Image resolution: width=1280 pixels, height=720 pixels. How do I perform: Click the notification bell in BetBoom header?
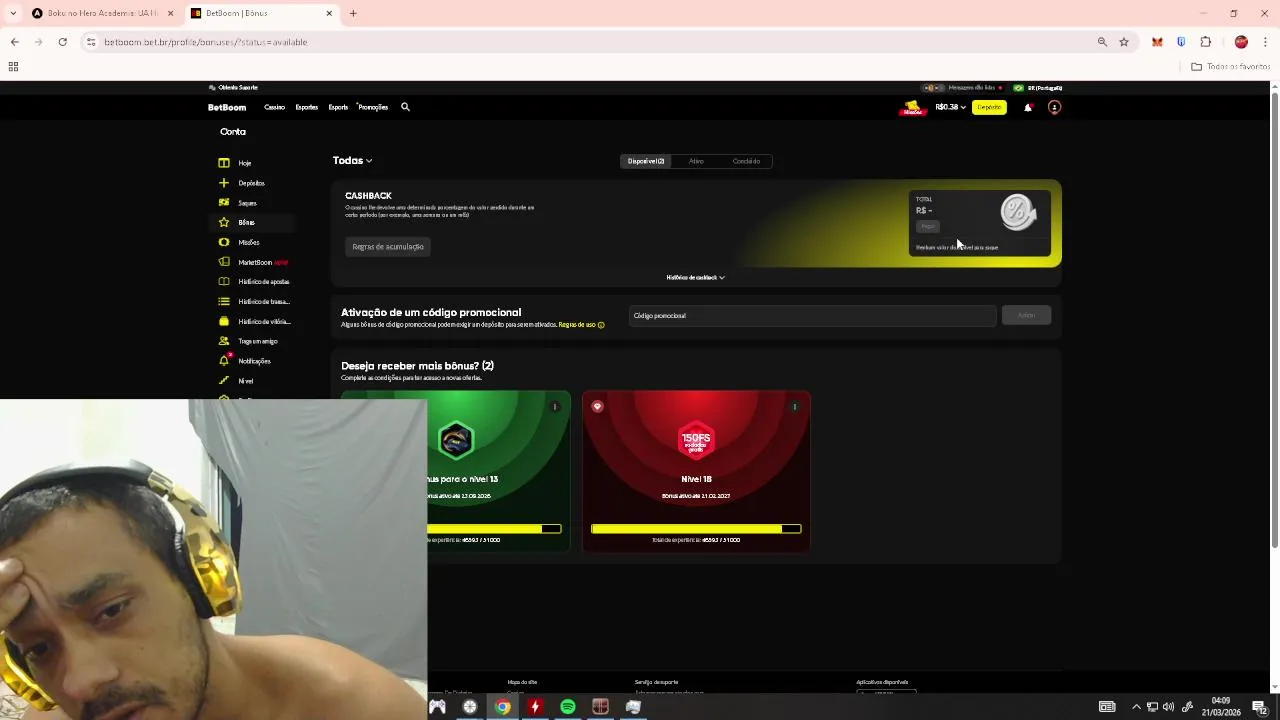[x=1027, y=107]
